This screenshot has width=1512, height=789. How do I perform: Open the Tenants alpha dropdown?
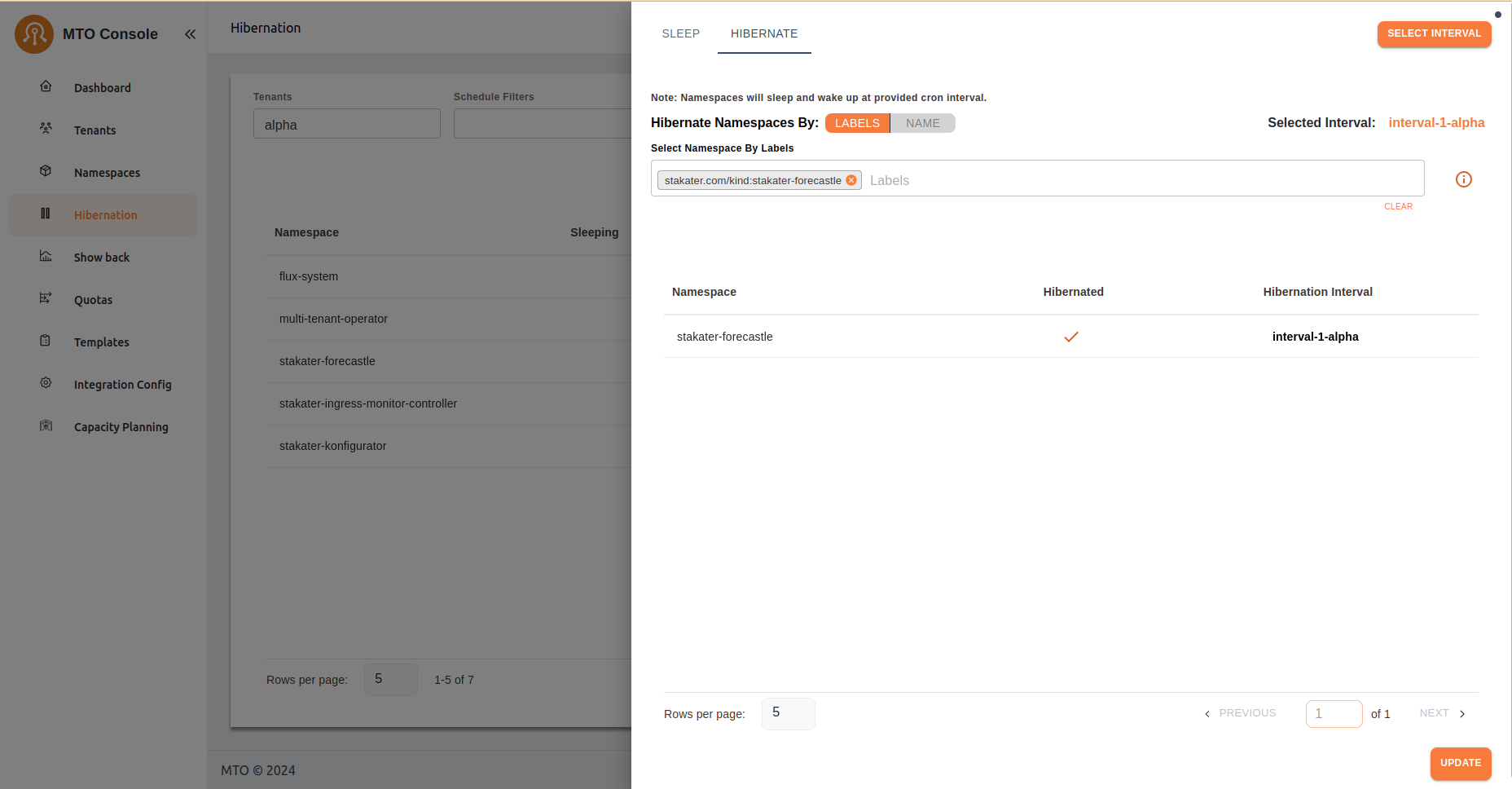coord(346,125)
